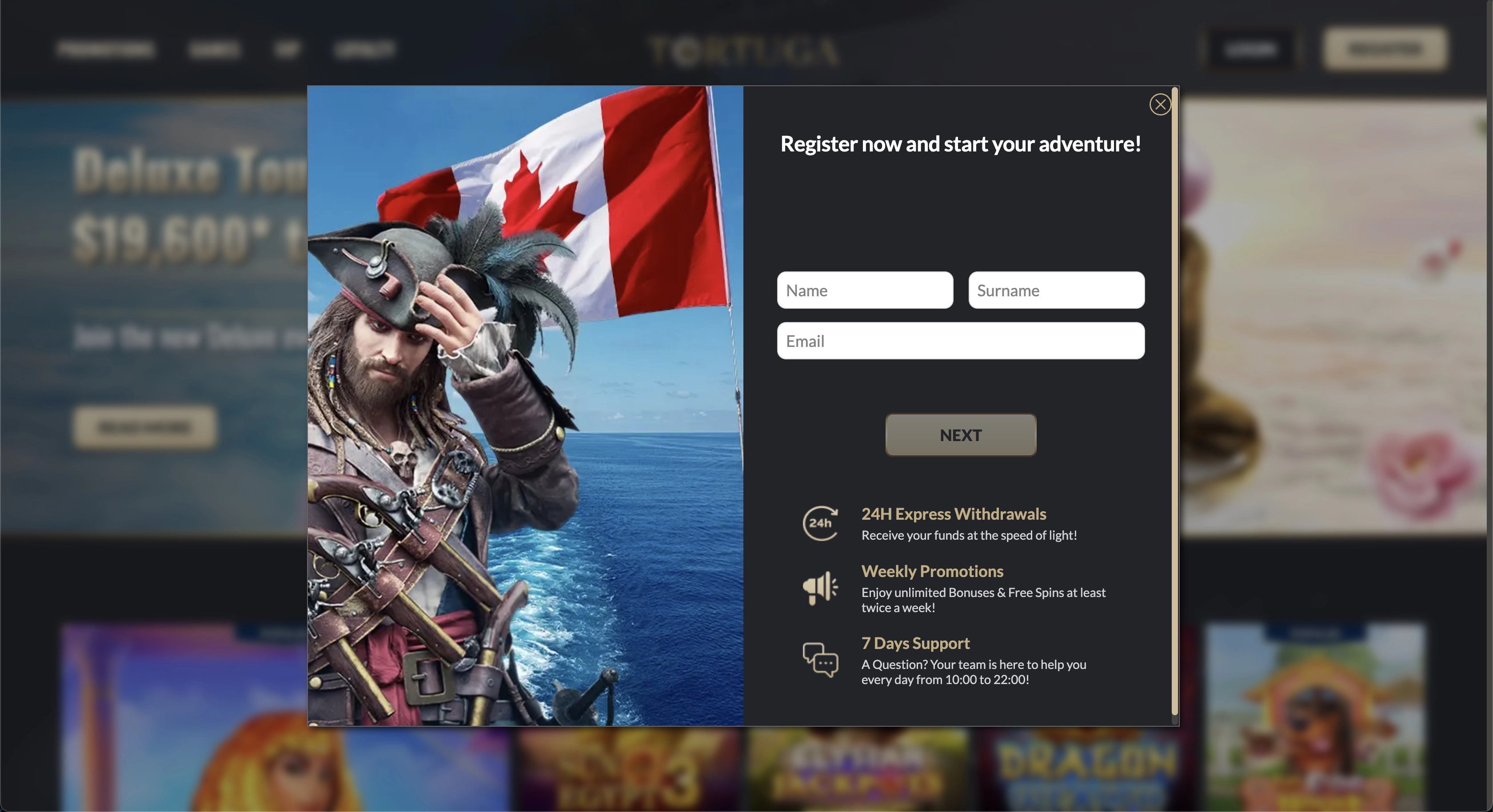Screen dimensions: 1493x812
Task: Close the registration popup with X icon
Action: coord(1160,104)
